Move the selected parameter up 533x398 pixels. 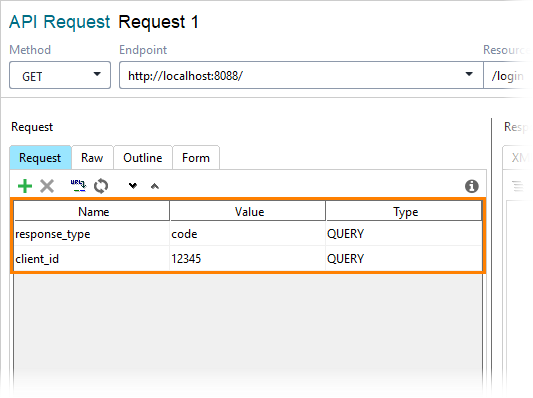tap(155, 186)
